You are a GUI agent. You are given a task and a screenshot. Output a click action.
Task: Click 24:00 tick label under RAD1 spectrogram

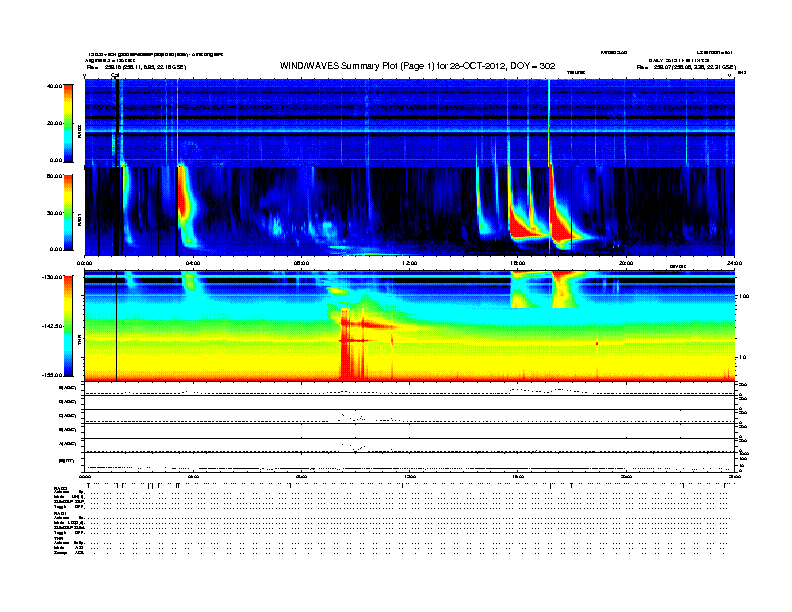click(x=734, y=263)
